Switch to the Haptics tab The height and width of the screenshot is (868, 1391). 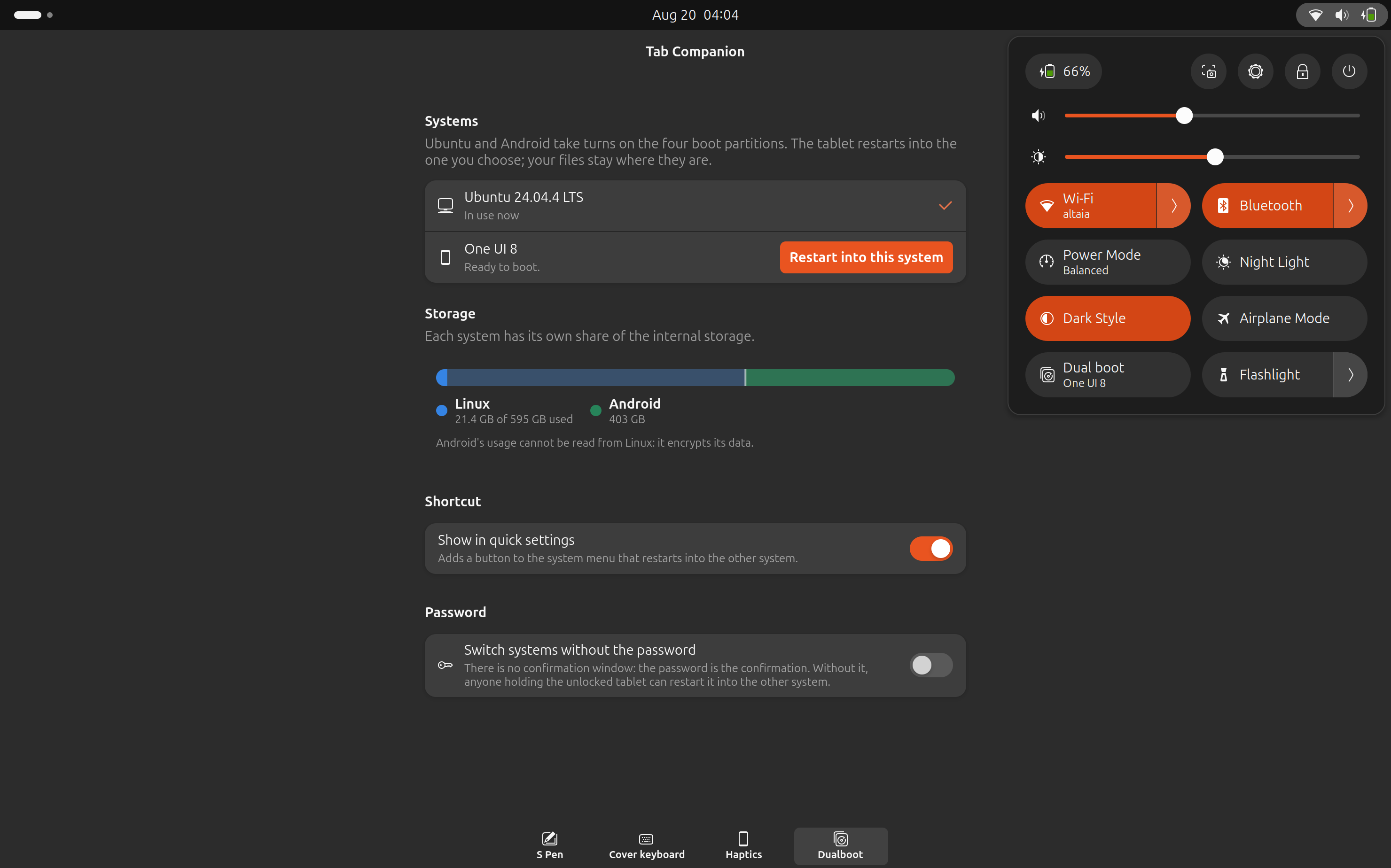pyautogui.click(x=743, y=846)
